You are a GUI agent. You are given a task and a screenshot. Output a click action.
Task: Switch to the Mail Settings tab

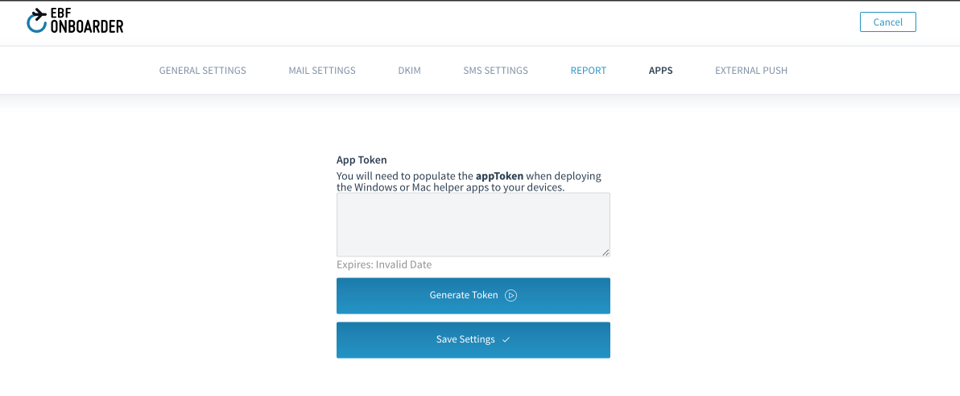tap(322, 70)
